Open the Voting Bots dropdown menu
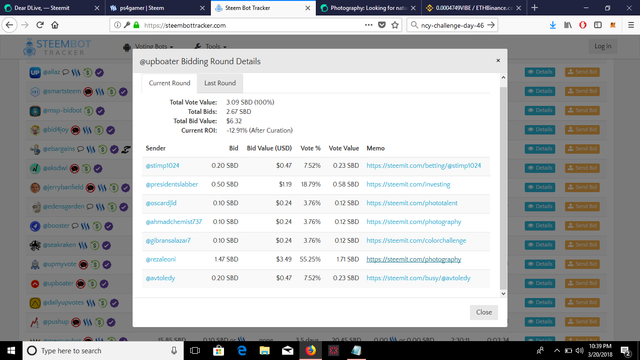This screenshot has width=640, height=360. pos(149,47)
